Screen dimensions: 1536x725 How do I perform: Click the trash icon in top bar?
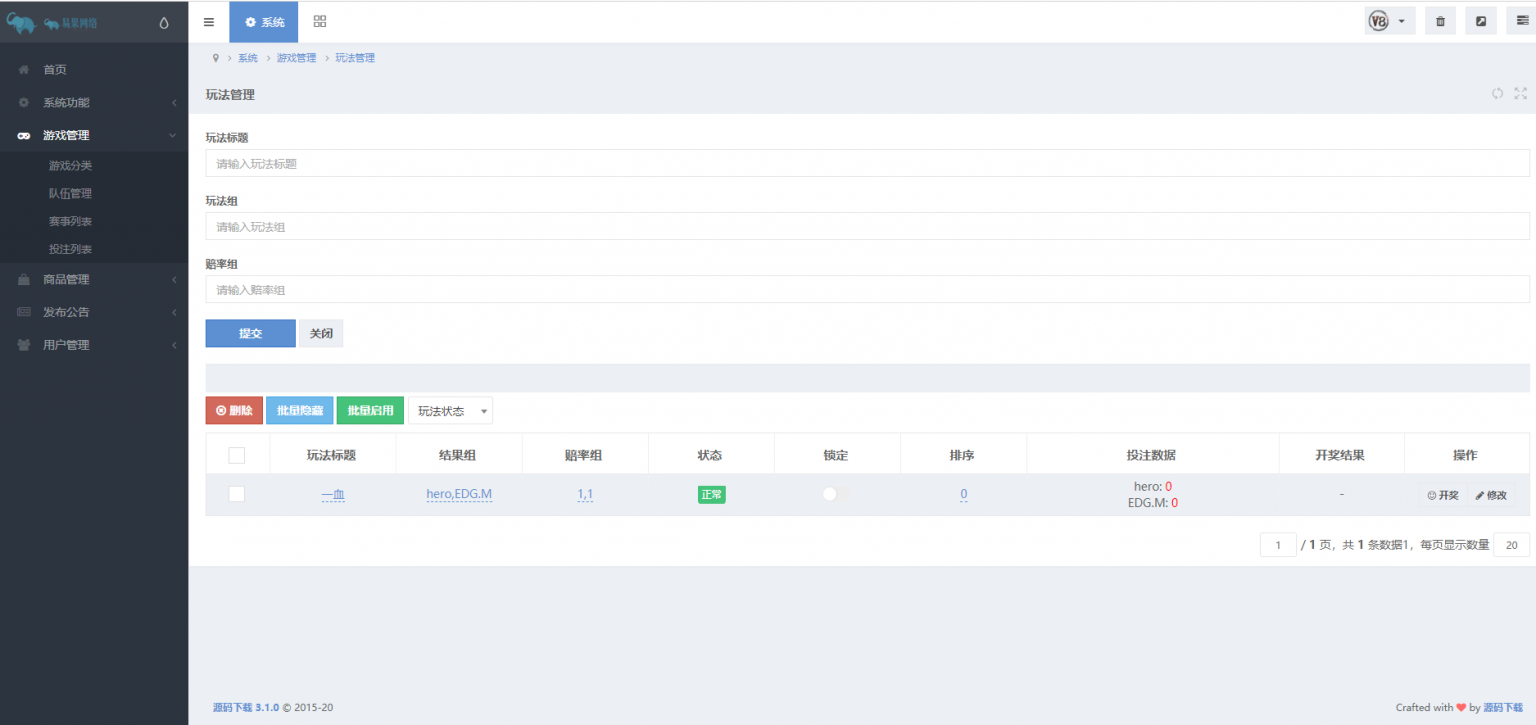pos(1440,22)
